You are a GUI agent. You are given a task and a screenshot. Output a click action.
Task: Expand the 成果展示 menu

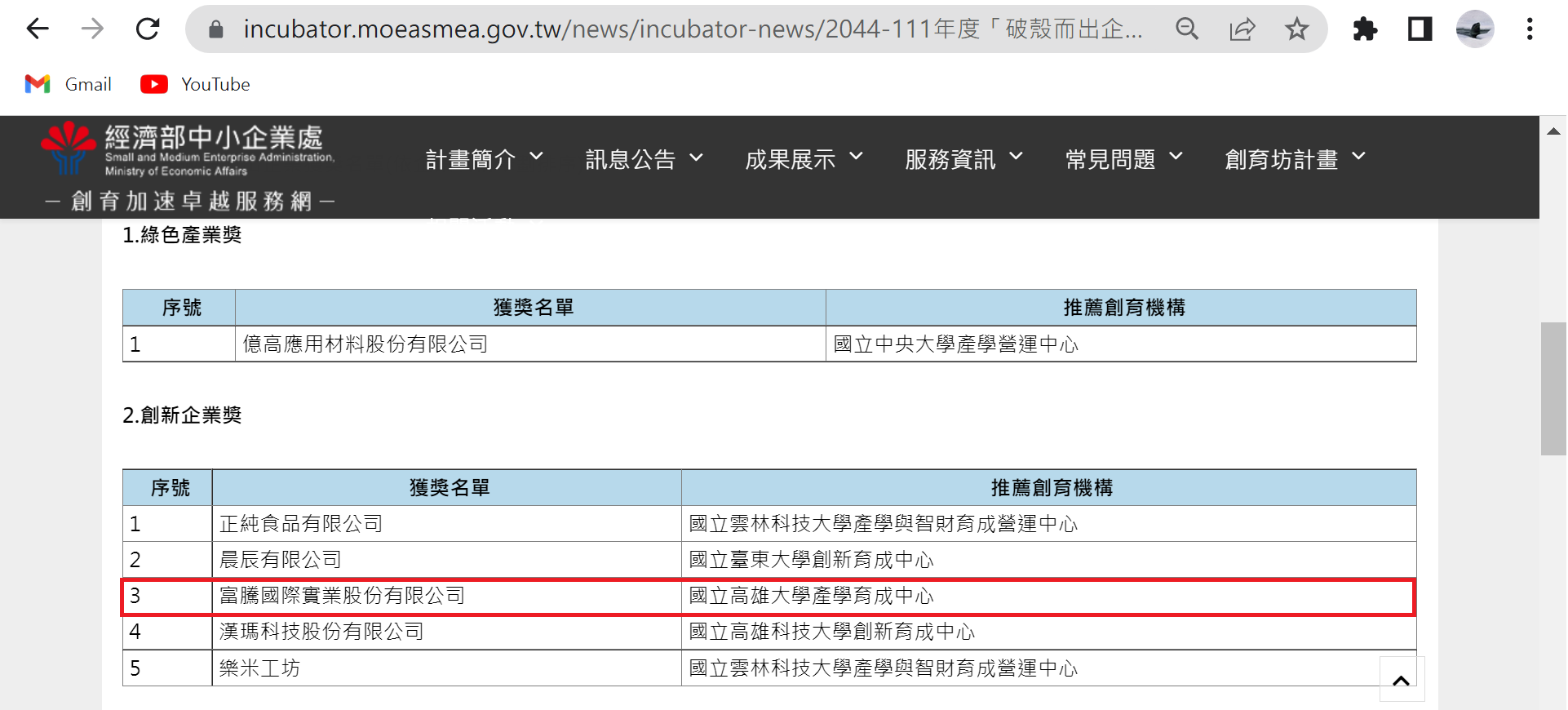click(804, 159)
